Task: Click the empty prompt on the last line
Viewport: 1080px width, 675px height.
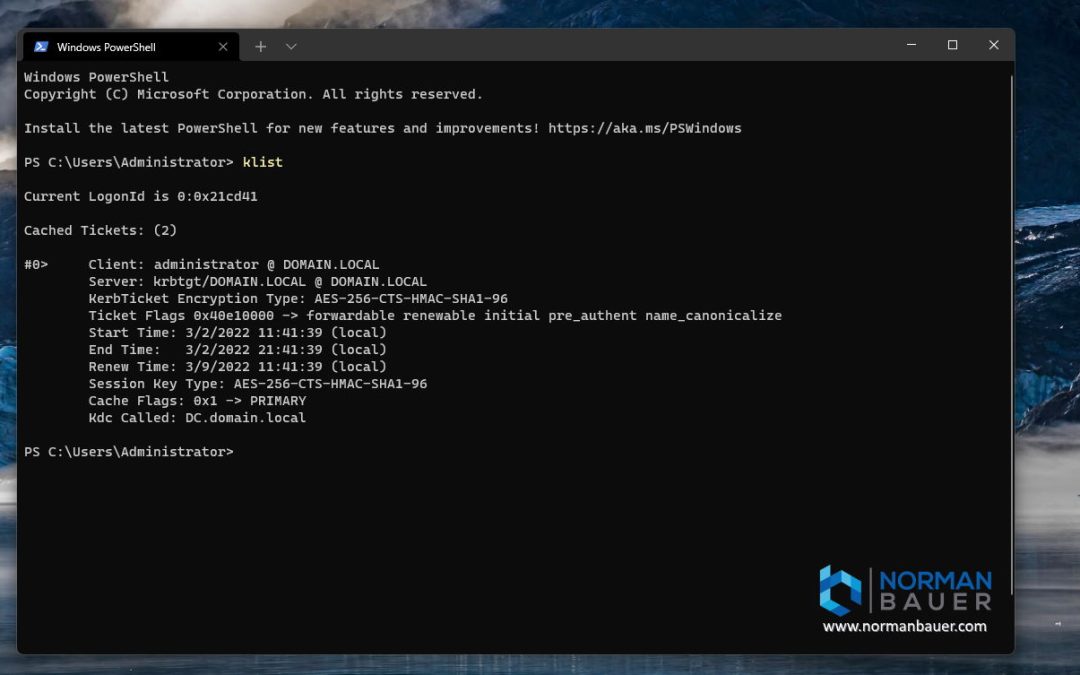Action: (129, 452)
